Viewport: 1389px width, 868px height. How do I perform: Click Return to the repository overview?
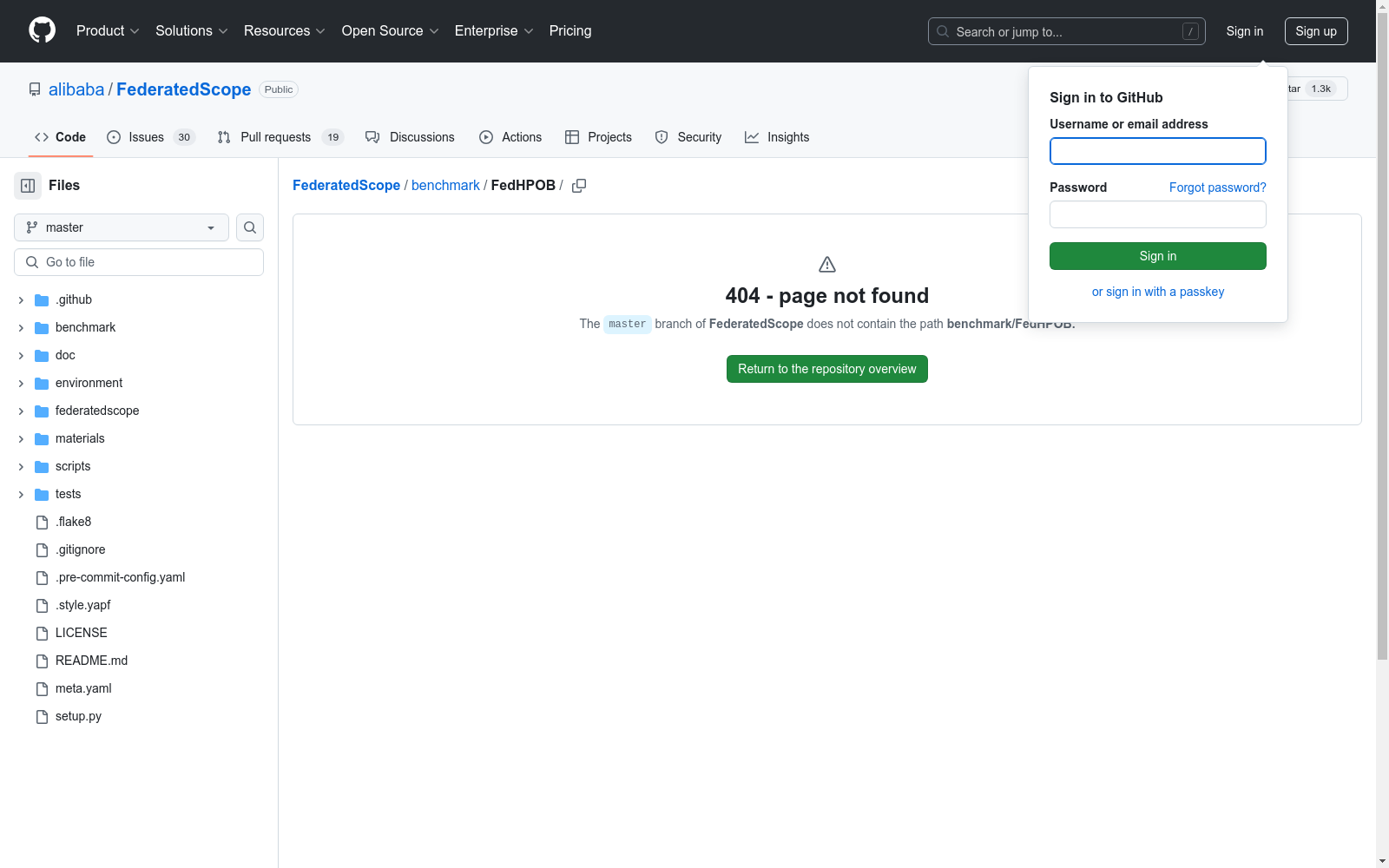(x=827, y=369)
